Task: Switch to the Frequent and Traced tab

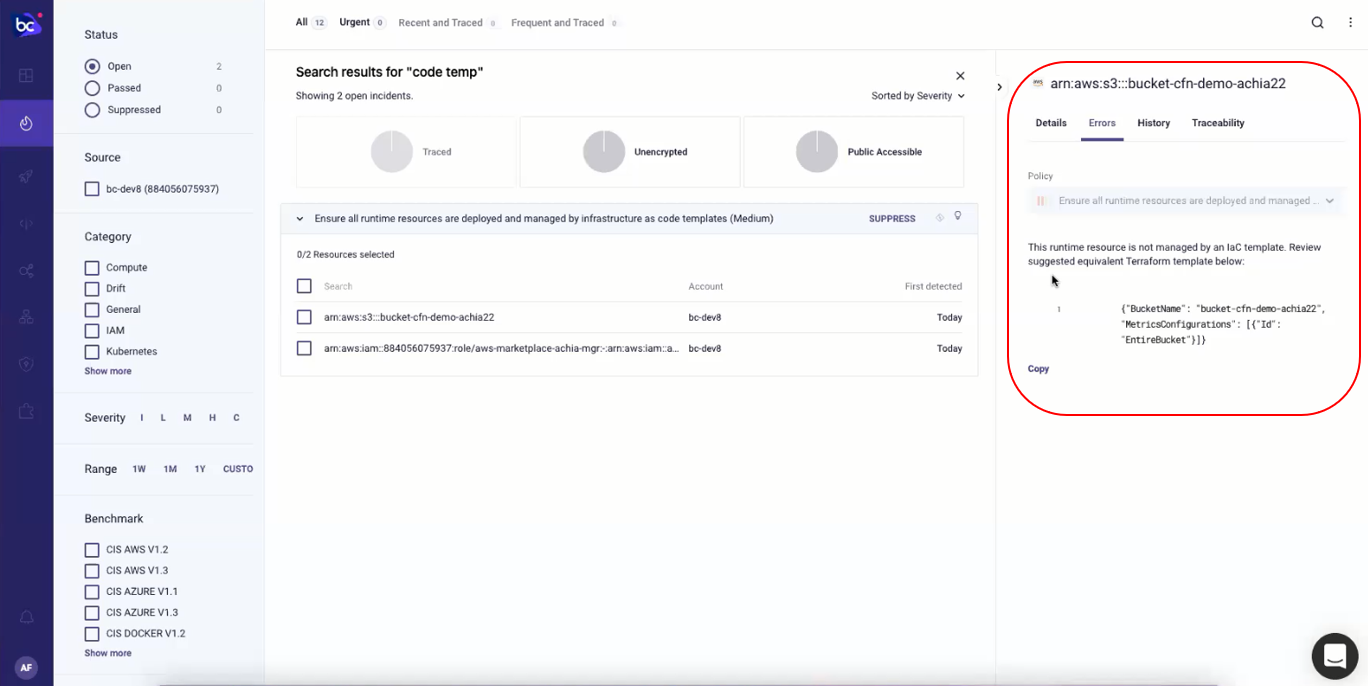Action: coord(565,22)
